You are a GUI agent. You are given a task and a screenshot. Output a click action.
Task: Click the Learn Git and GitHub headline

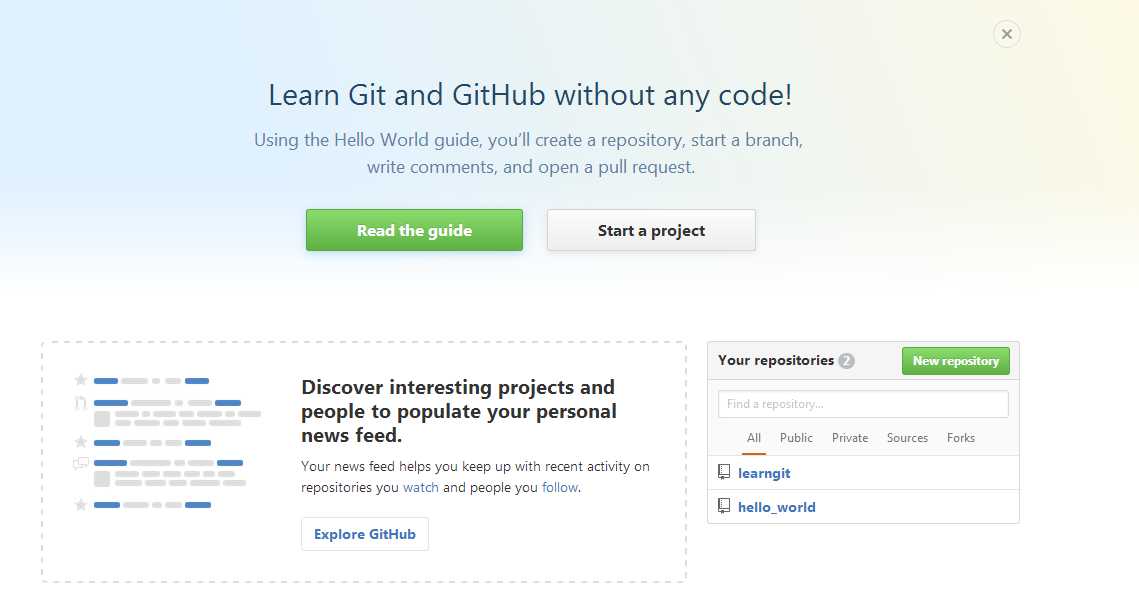point(530,95)
